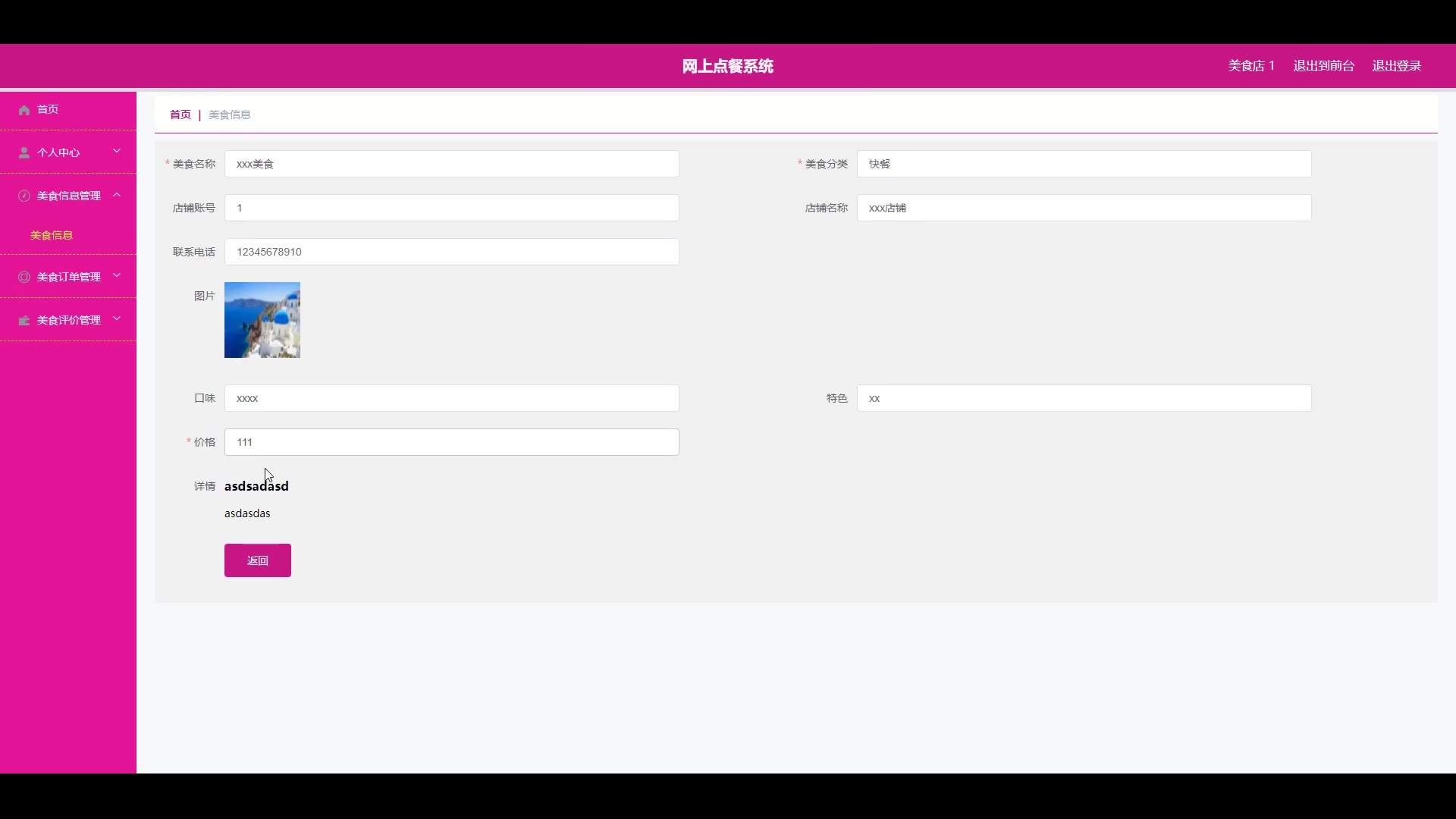This screenshot has width=1456, height=819.
Task: Click 退出到前台 in the header
Action: (x=1323, y=66)
